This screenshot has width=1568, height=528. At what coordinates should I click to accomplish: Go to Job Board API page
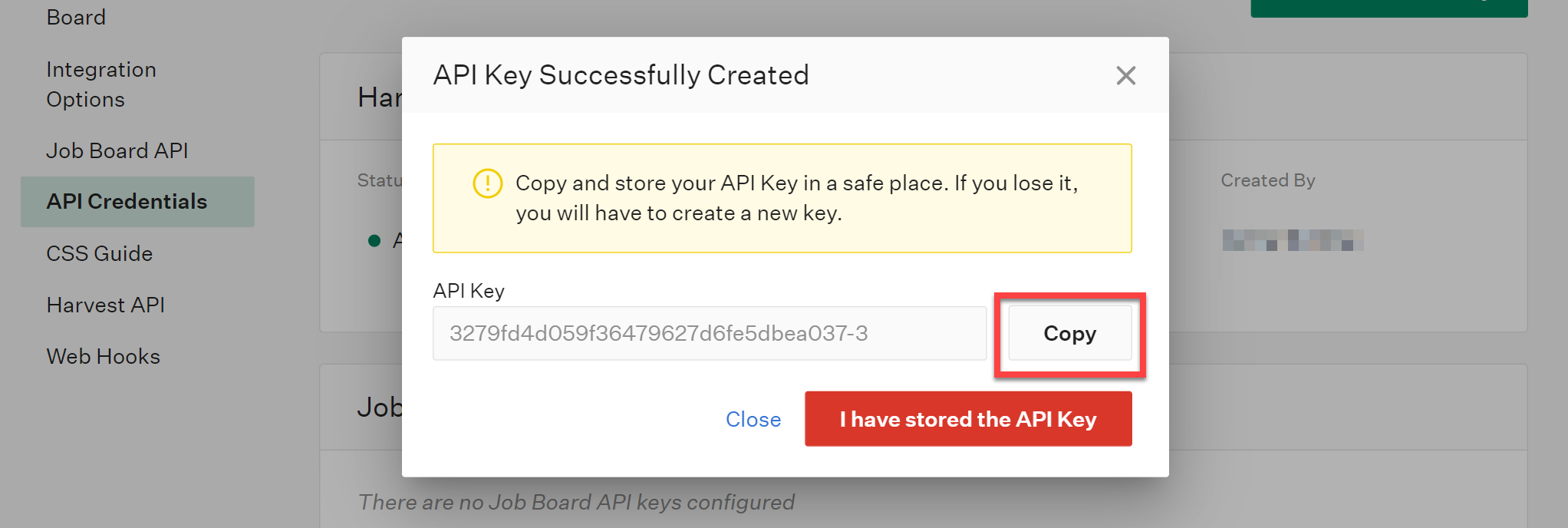pyautogui.click(x=117, y=150)
